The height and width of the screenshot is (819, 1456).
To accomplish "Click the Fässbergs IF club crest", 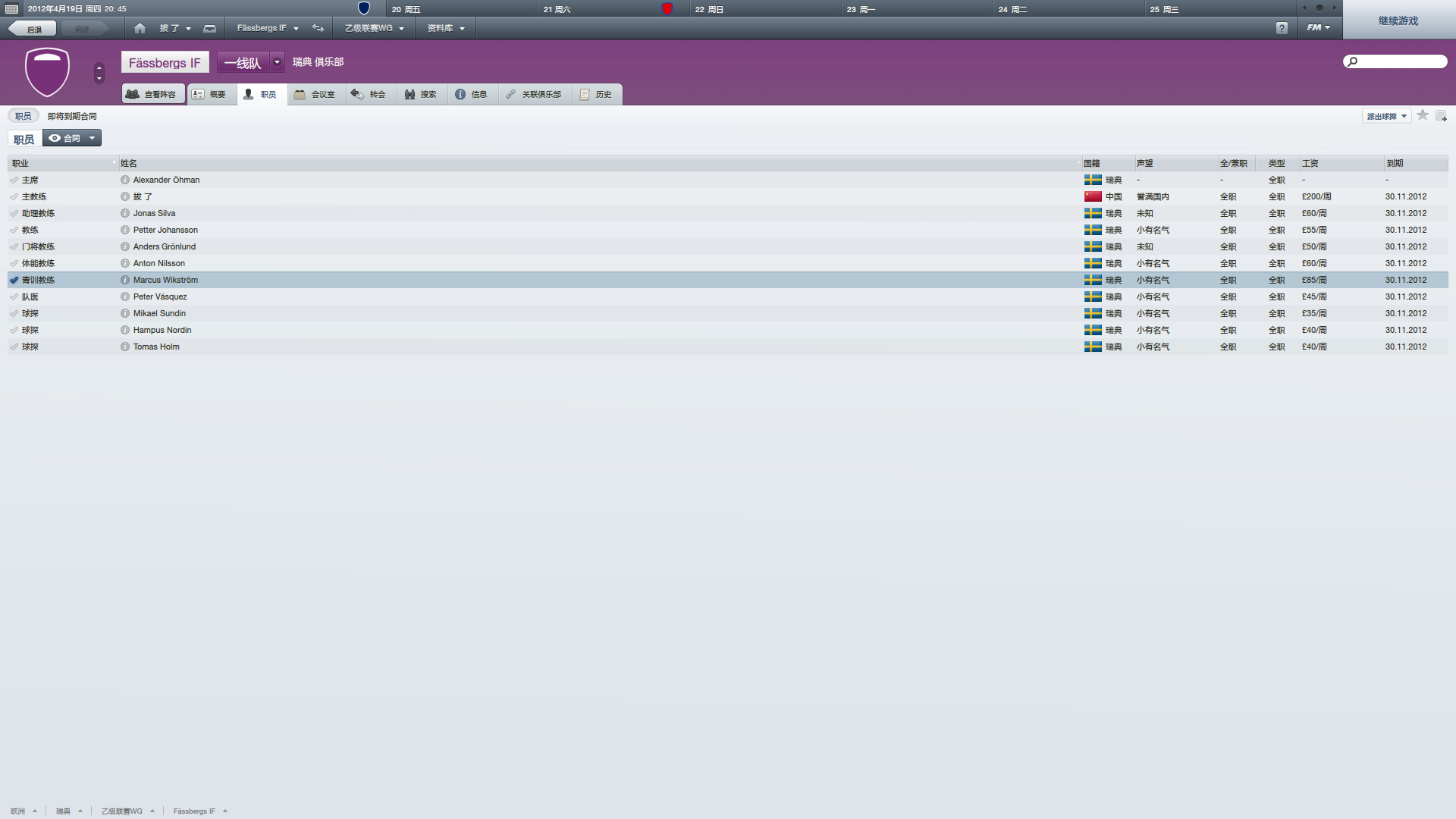I will click(x=47, y=72).
